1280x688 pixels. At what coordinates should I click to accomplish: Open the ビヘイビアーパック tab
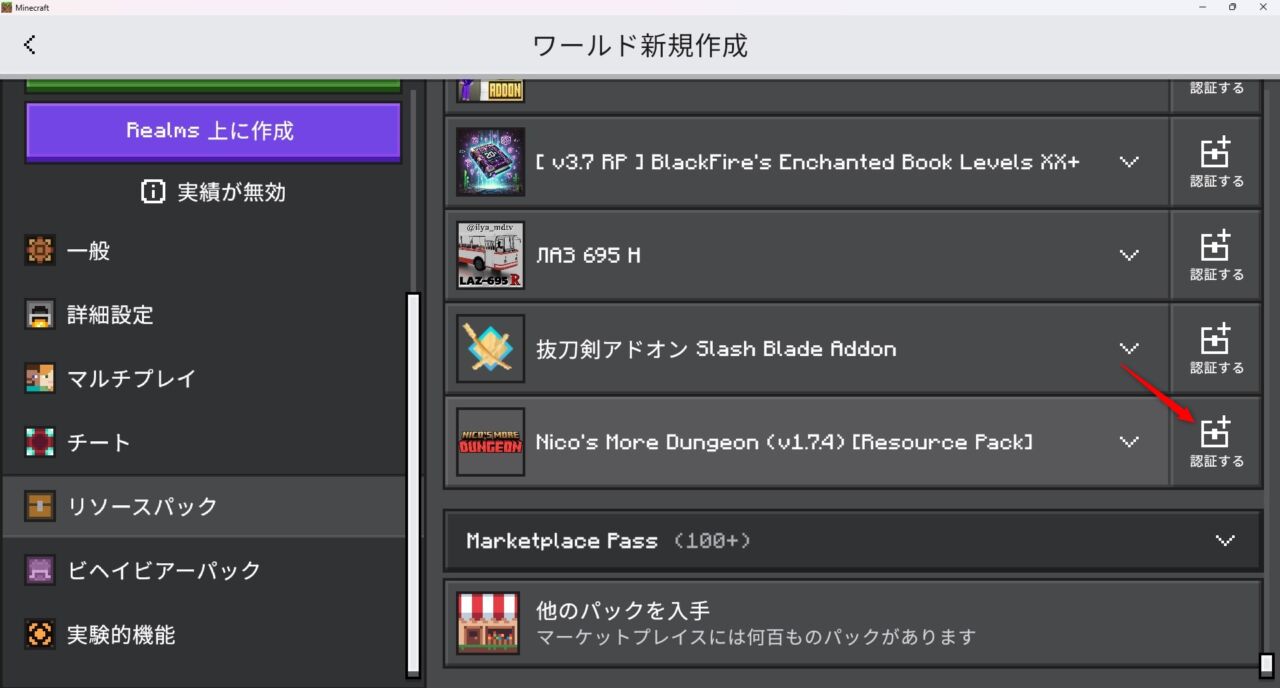(x=204, y=570)
